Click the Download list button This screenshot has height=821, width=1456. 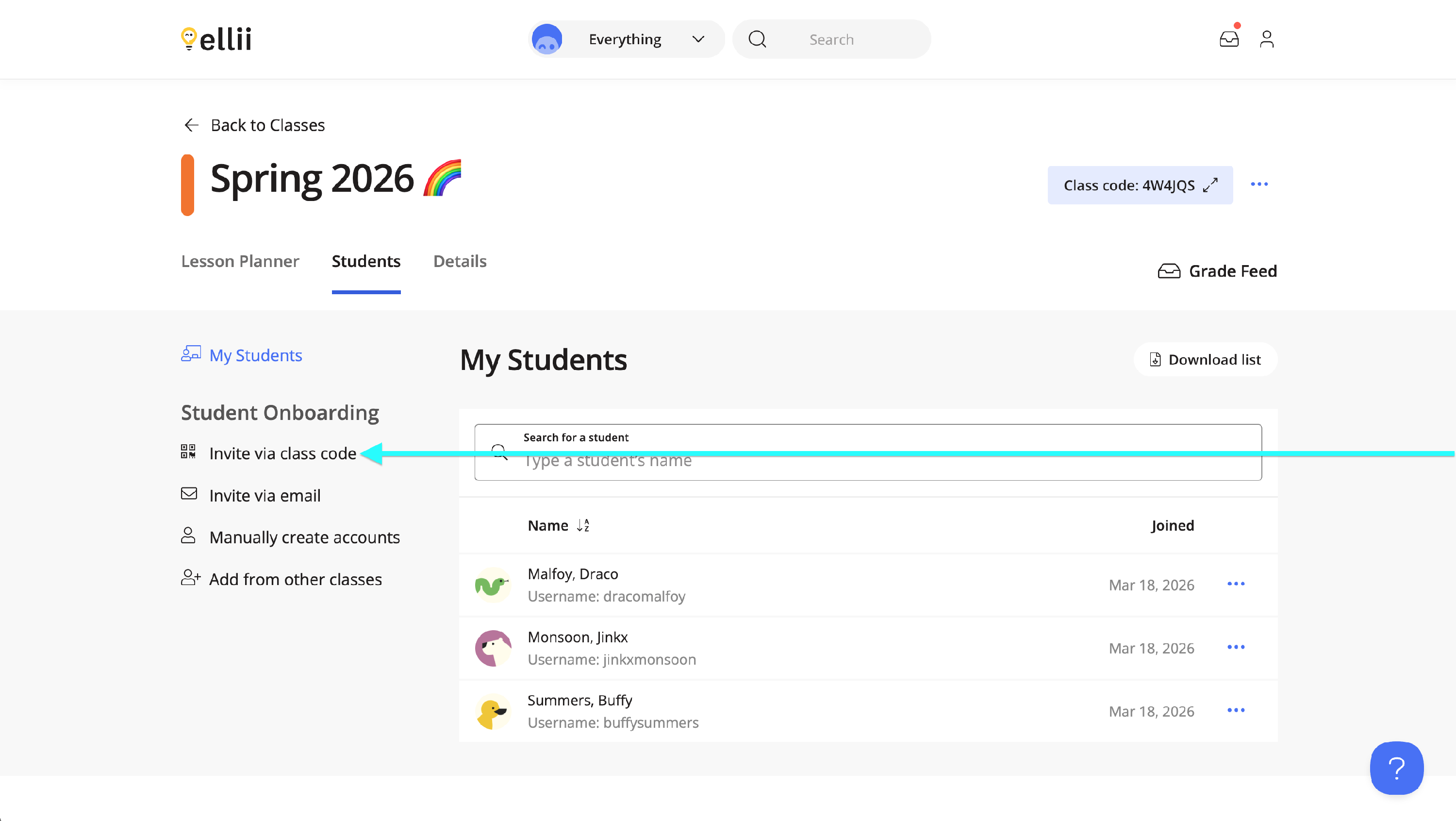tap(1205, 360)
